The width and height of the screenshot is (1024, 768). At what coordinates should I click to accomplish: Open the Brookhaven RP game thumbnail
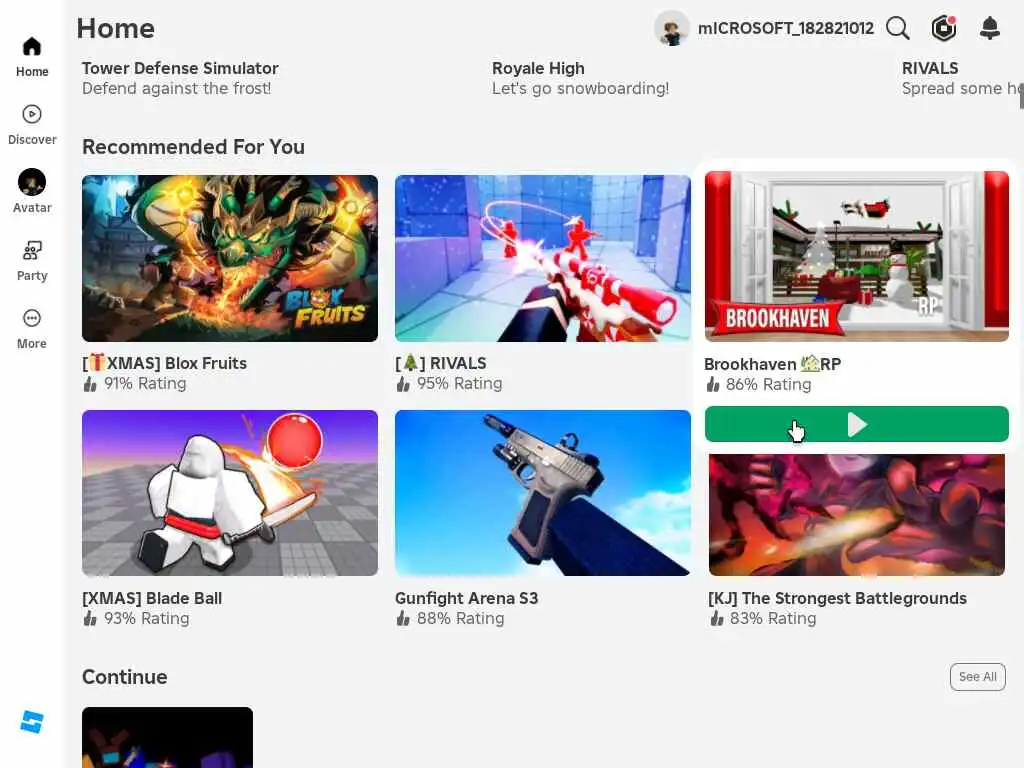pos(857,256)
